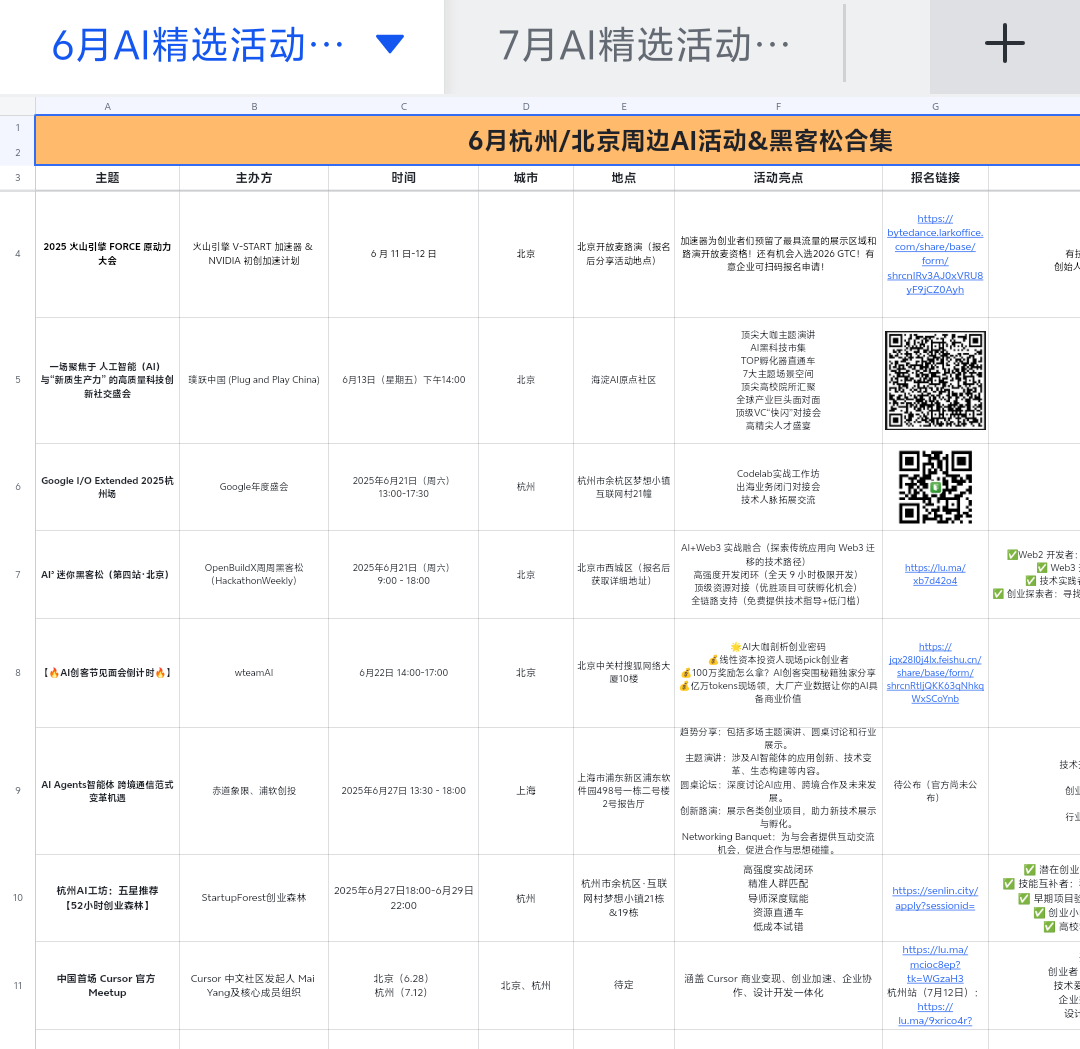
Task: Select column A header
Action: point(107,106)
